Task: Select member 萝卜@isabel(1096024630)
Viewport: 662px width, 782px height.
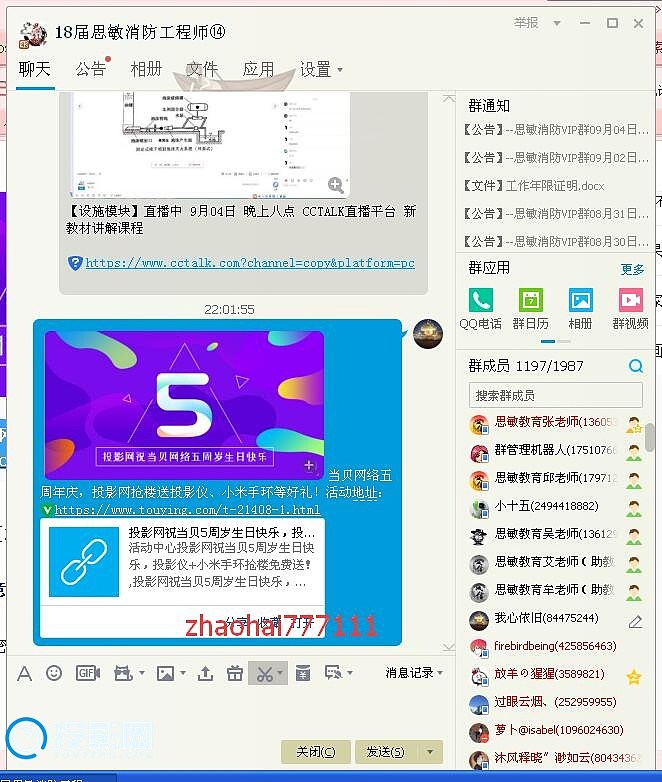Action: click(555, 730)
